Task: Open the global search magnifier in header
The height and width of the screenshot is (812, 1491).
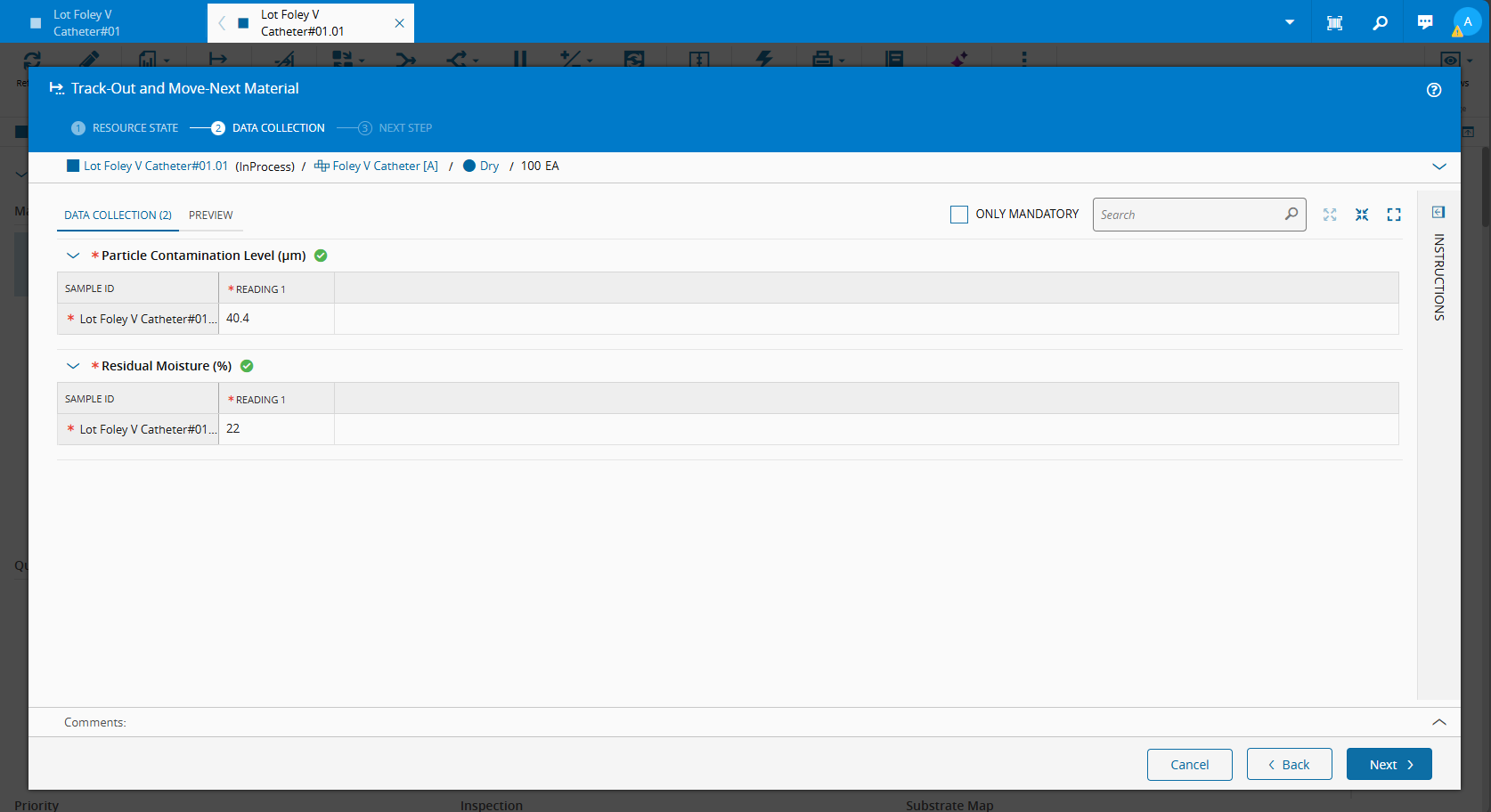Action: tap(1380, 22)
